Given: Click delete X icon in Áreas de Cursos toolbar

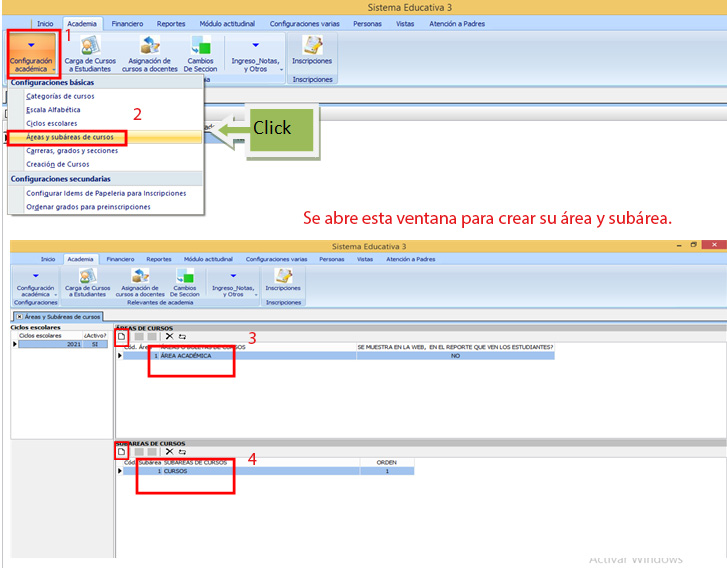Looking at the screenshot, I should pos(169,337).
